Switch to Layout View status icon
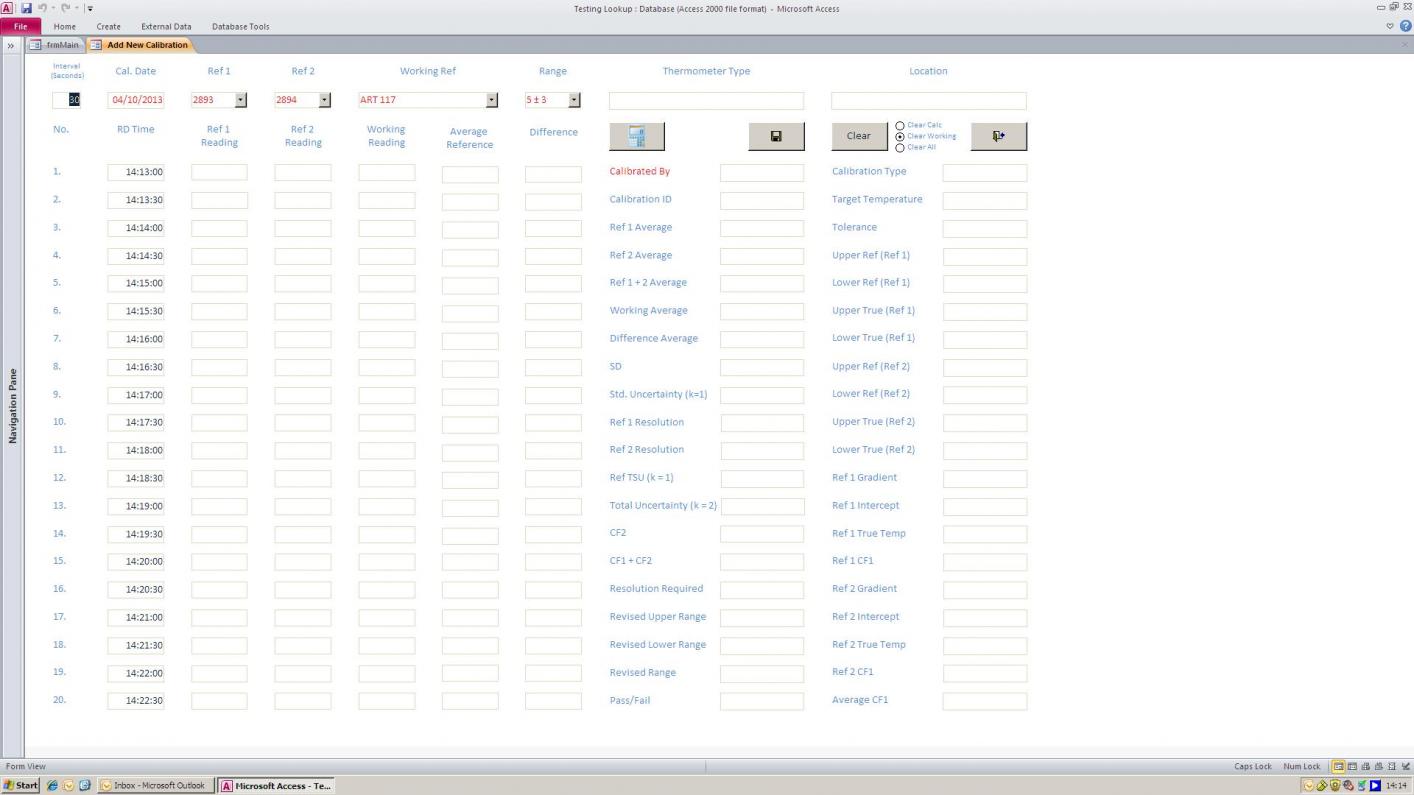This screenshot has height=795, width=1414. [x=1391, y=766]
